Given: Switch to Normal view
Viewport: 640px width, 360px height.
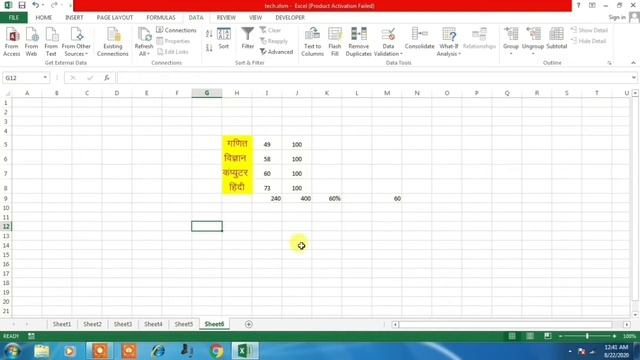Looking at the screenshot, I should (512, 336).
